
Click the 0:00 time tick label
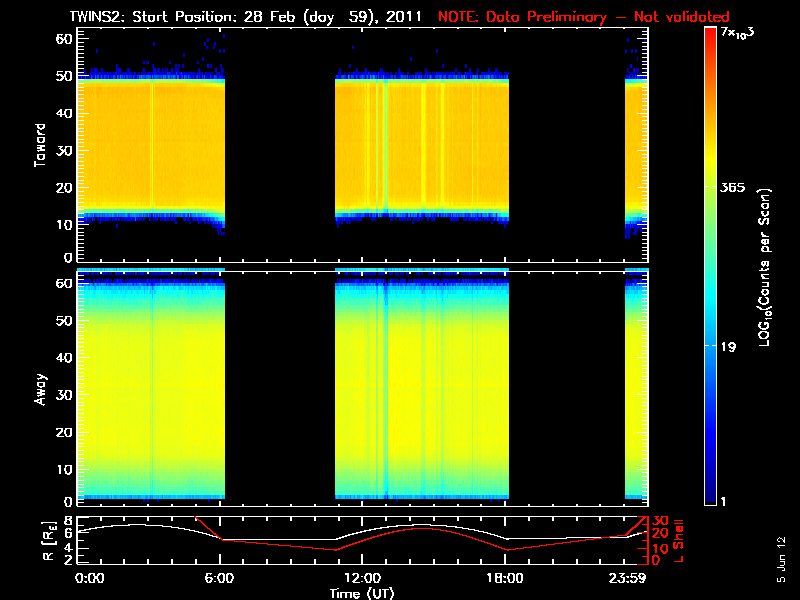coord(88,577)
